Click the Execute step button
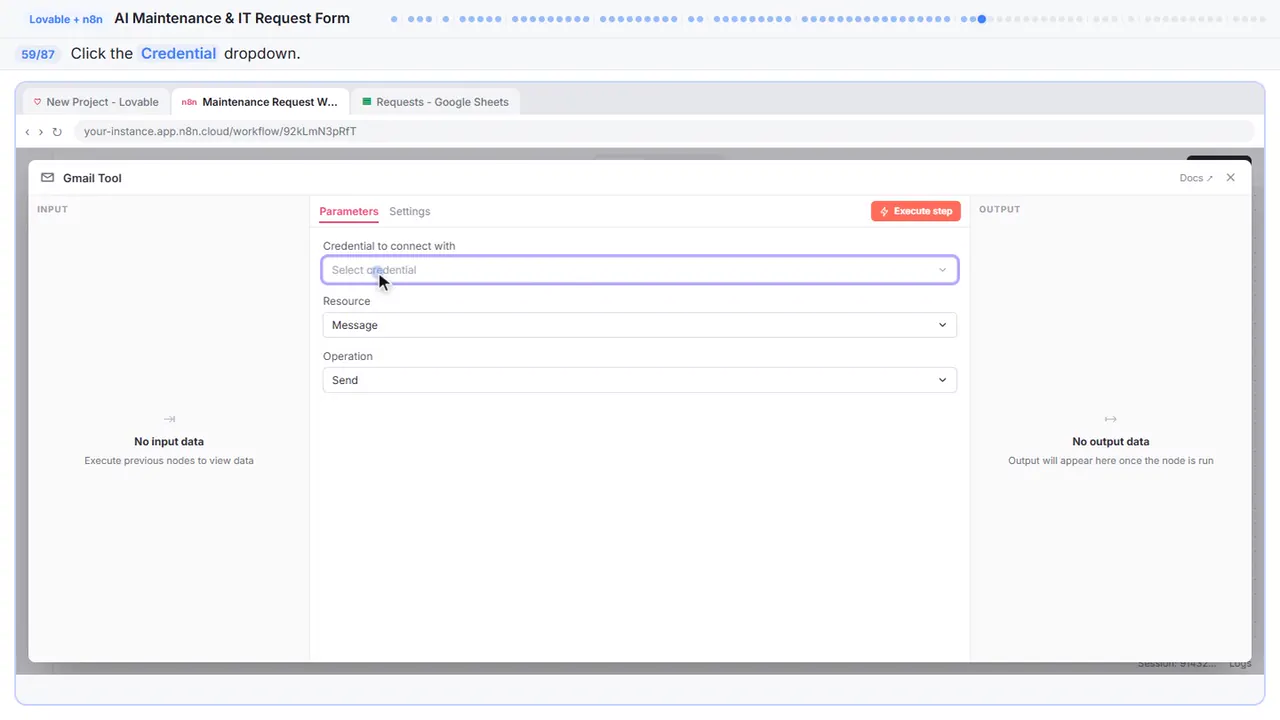This screenshot has height=720, width=1280. tap(916, 211)
